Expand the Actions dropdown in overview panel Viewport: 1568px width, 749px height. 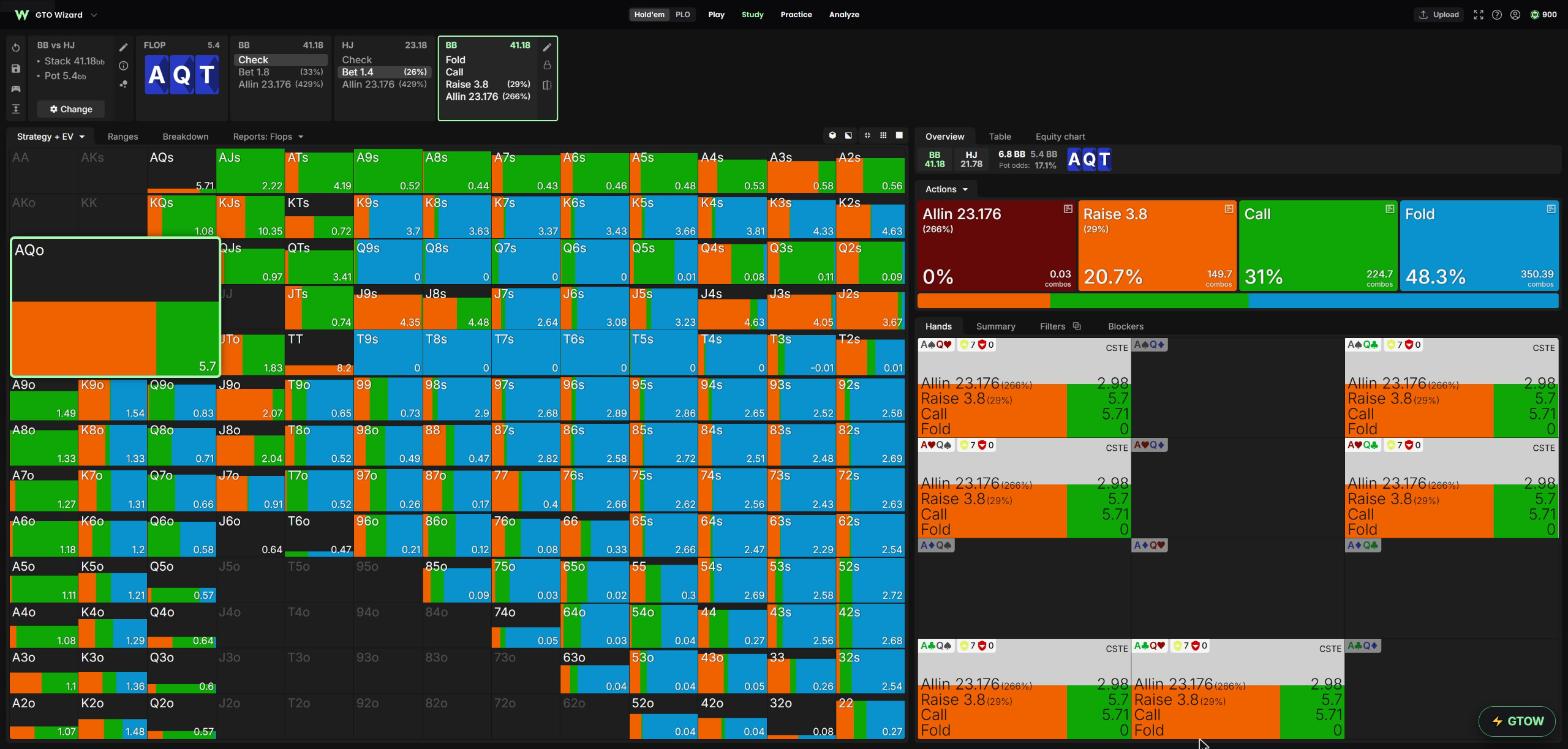946,189
